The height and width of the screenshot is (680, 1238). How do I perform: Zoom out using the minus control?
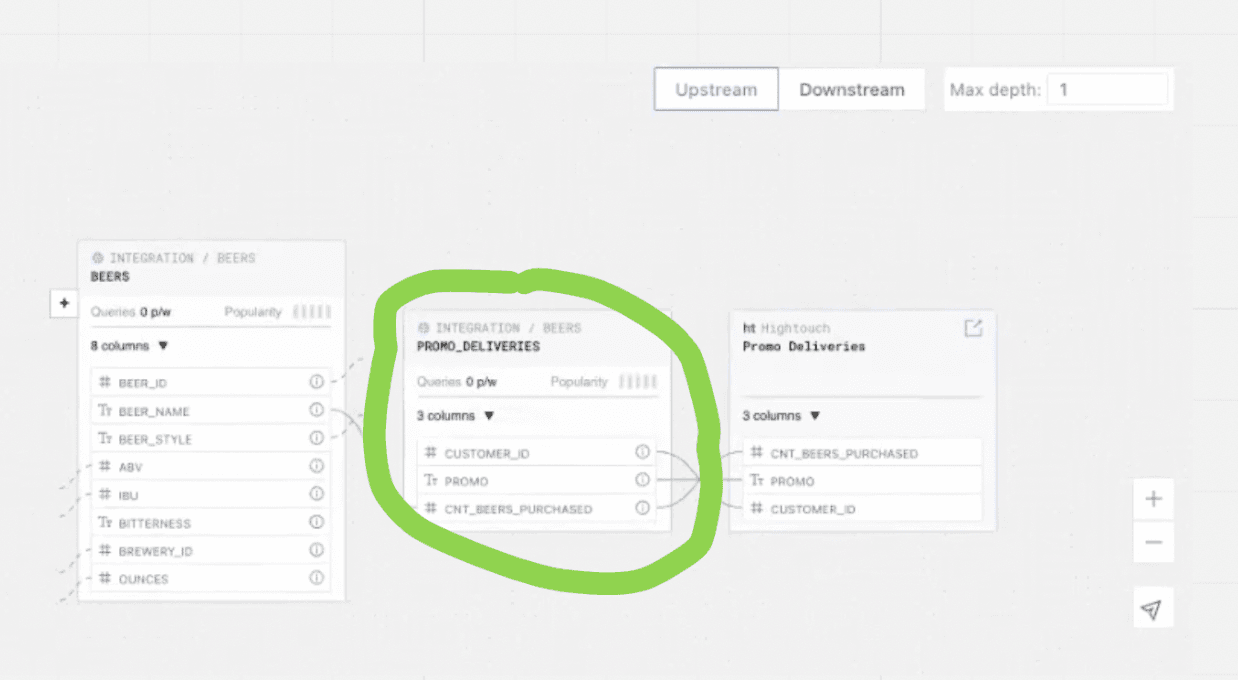1153,542
